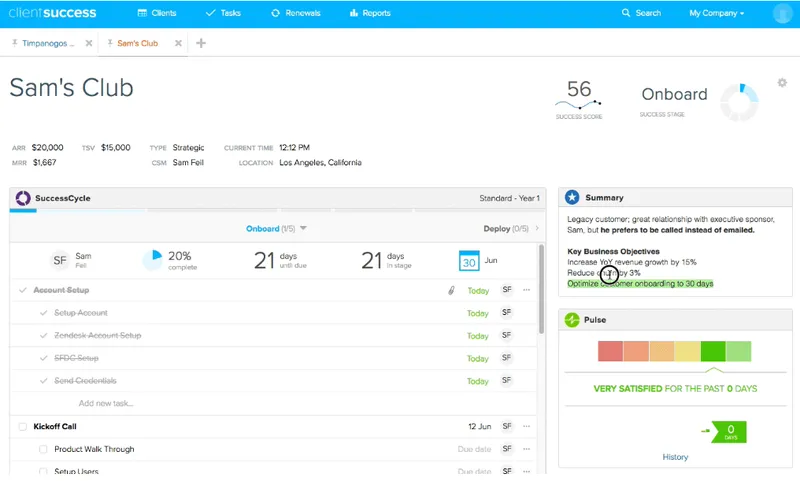Screen dimensions: 800x481
Task: Go to the Deploy (0/5) stage
Action: (506, 229)
